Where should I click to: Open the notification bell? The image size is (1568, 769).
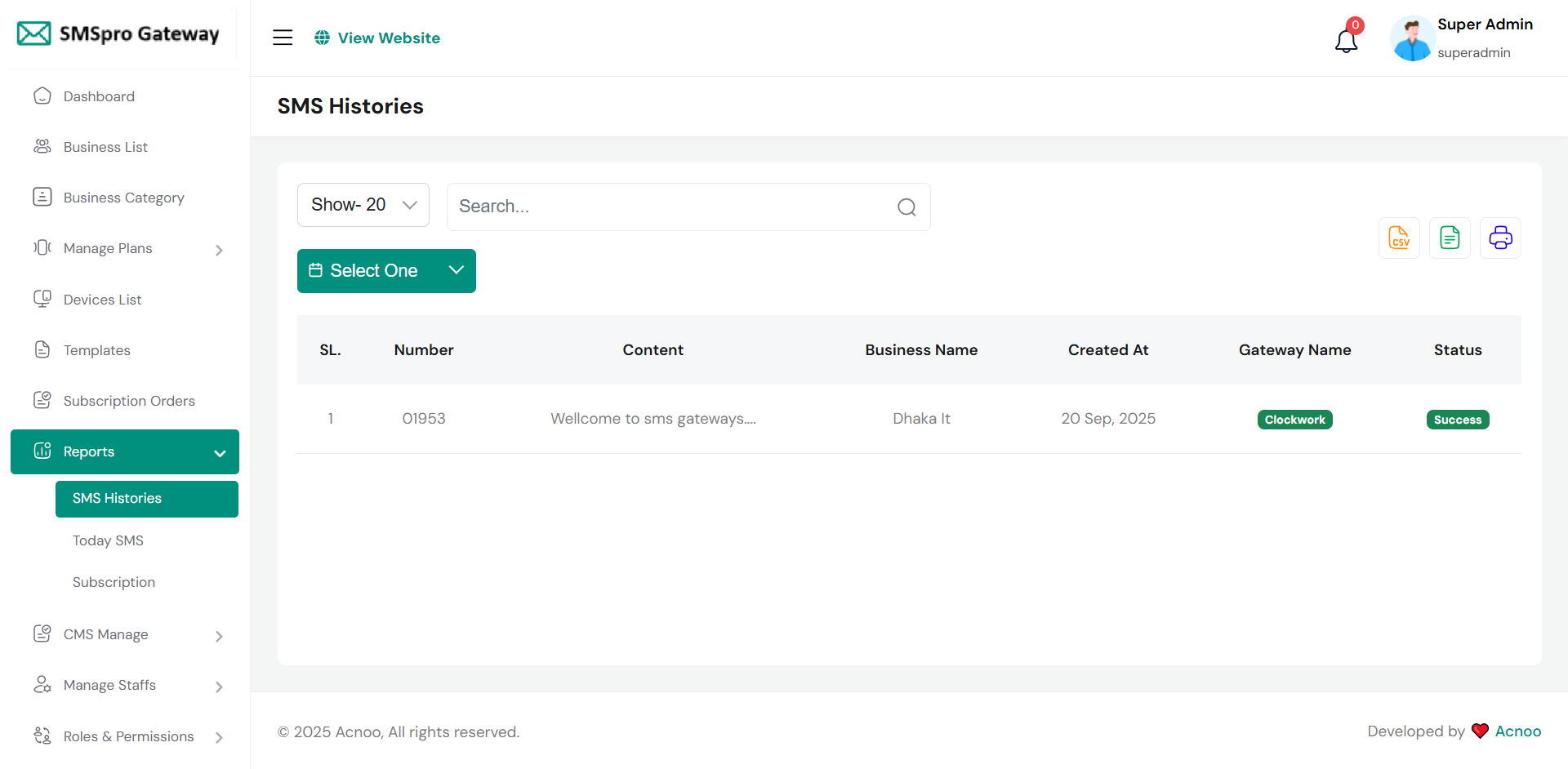[x=1346, y=40]
